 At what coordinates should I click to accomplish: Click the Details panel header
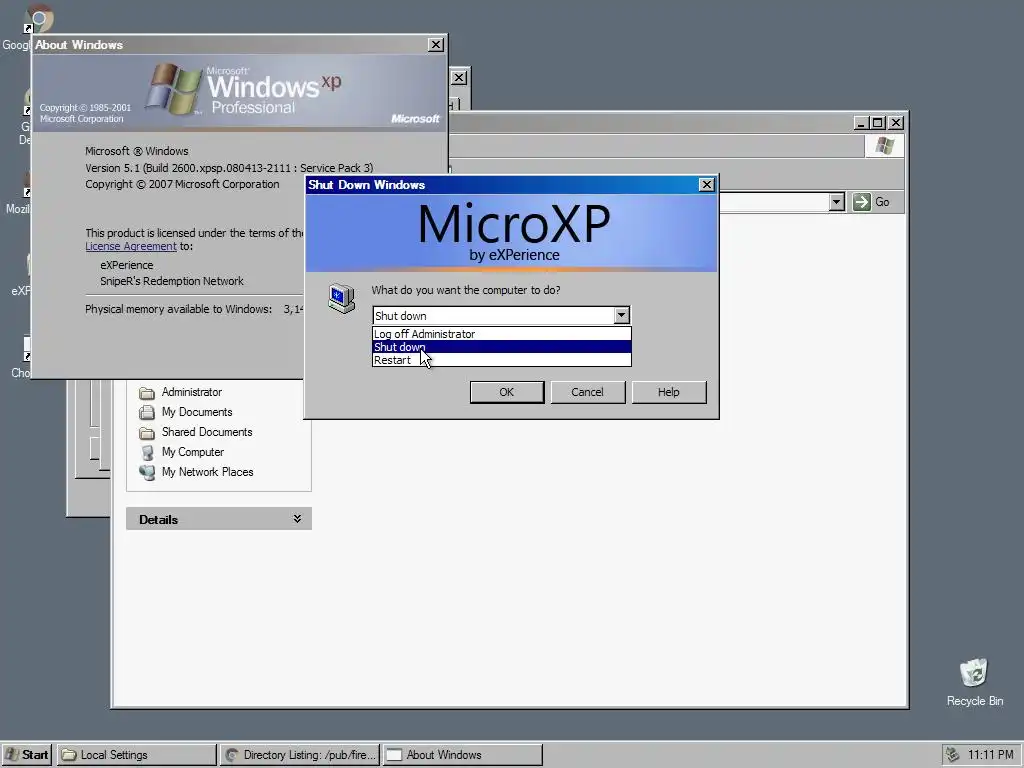pyautogui.click(x=219, y=519)
